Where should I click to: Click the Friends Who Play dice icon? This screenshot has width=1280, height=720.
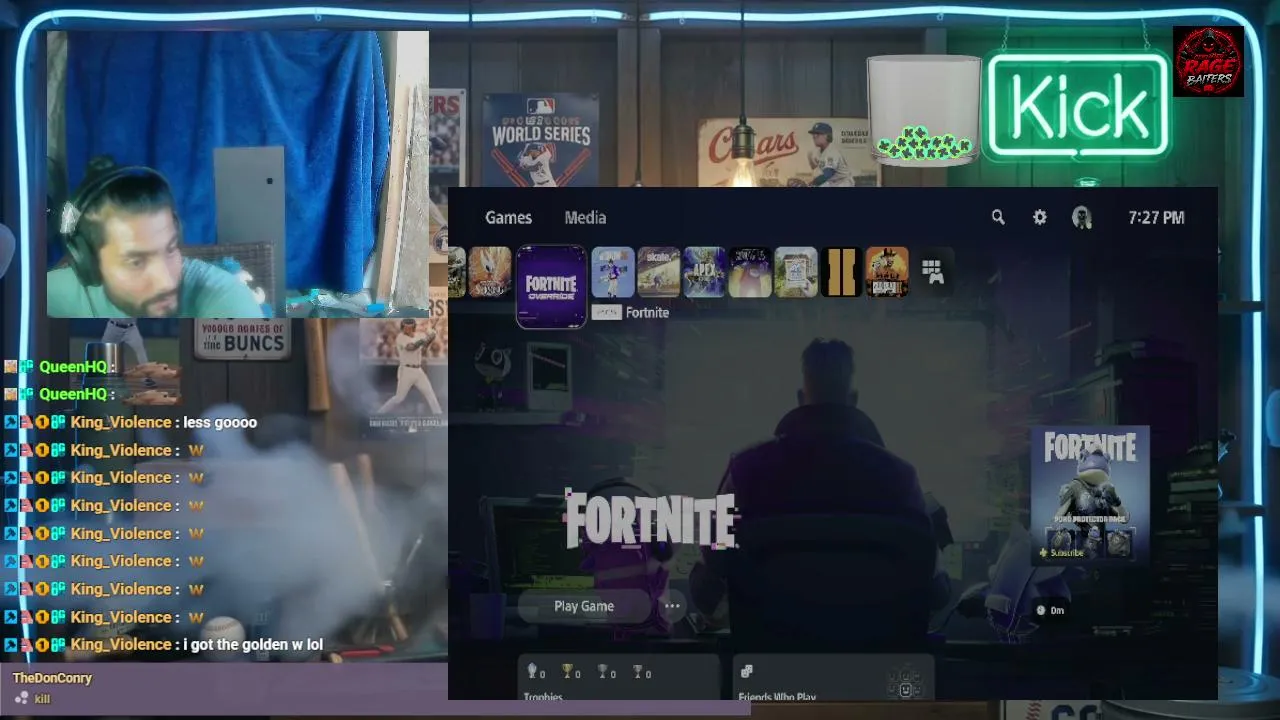746,672
